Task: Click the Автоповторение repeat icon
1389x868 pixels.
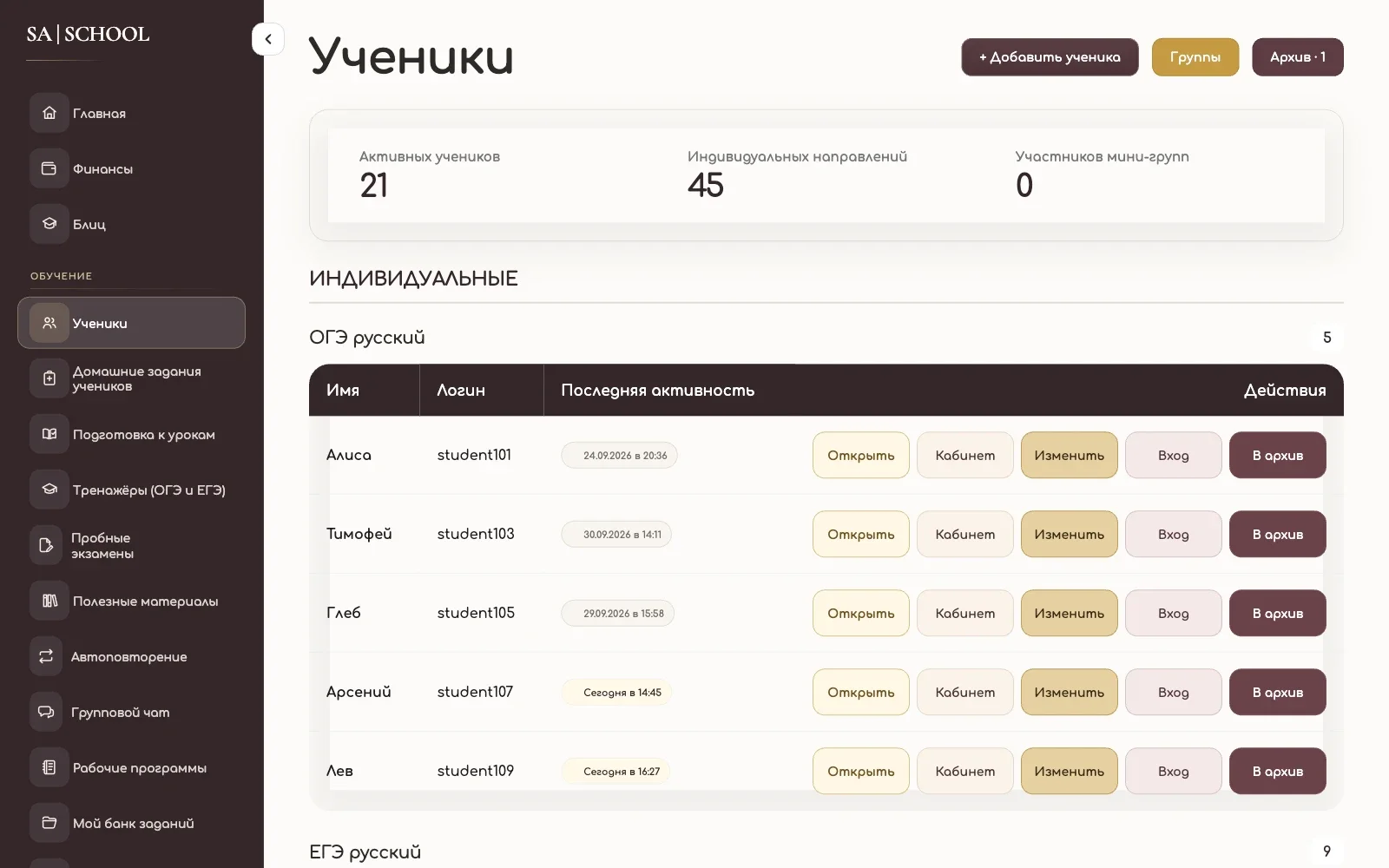Action: [47, 656]
